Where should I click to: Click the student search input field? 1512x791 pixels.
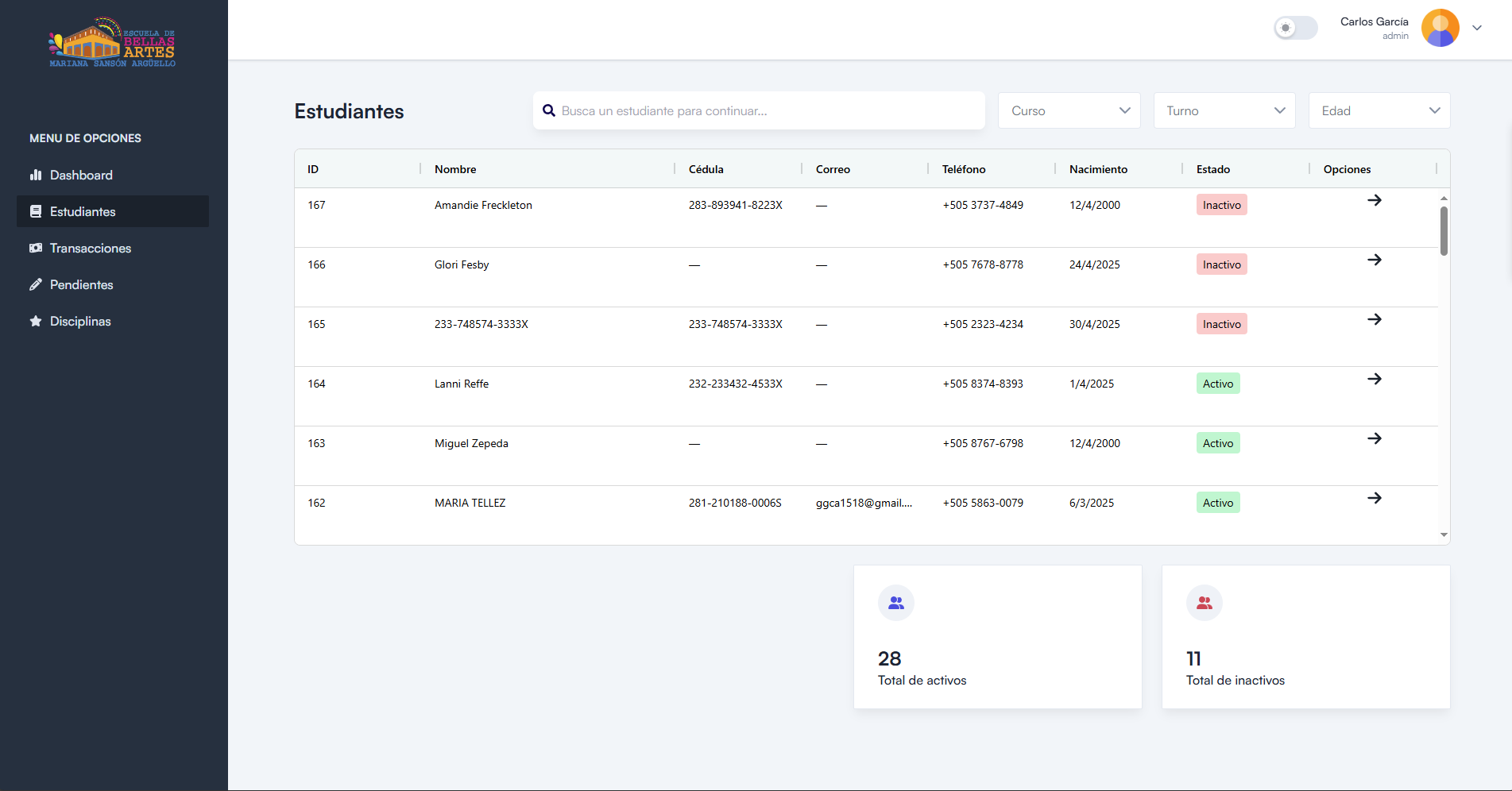click(767, 111)
